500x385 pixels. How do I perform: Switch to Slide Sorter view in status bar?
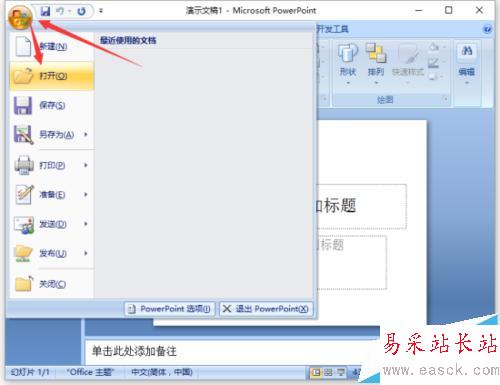[x=328, y=372]
